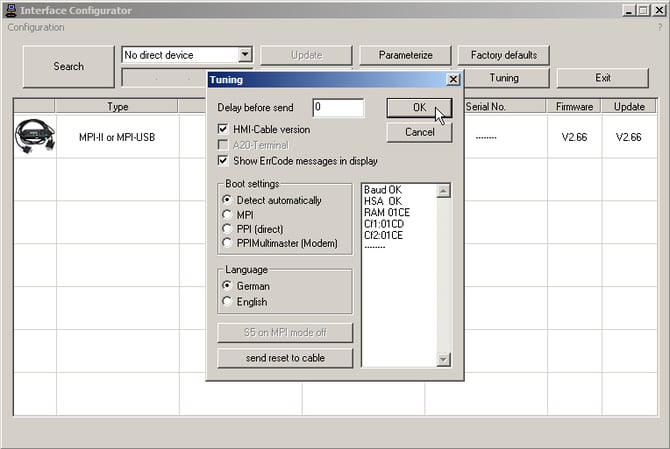Click the Delay before send field
Viewport: 670px width, 449px height.
[x=337, y=107]
